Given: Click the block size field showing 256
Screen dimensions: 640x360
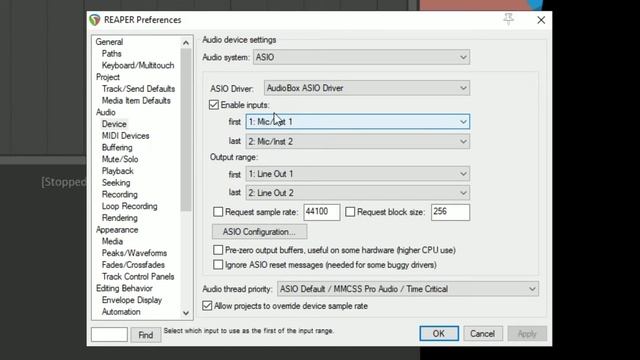Looking at the screenshot, I should (x=450, y=212).
